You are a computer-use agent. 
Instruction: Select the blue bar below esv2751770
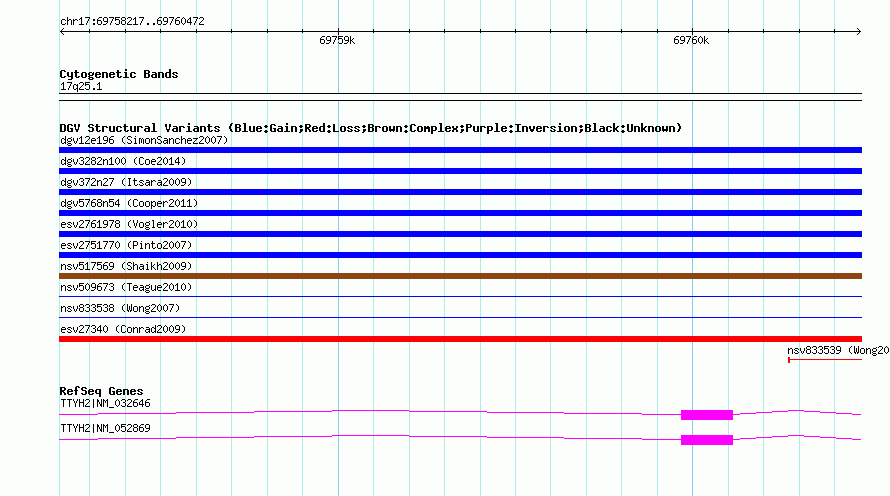pyautogui.click(x=460, y=255)
